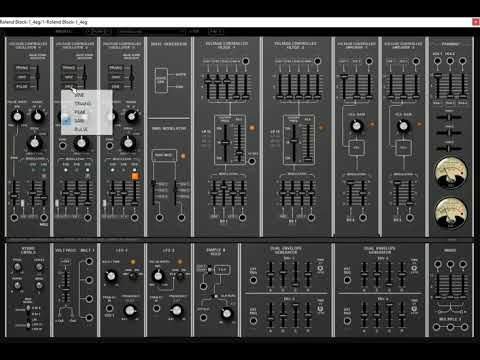Toggle the LFO 2 yellow LED

(180, 262)
